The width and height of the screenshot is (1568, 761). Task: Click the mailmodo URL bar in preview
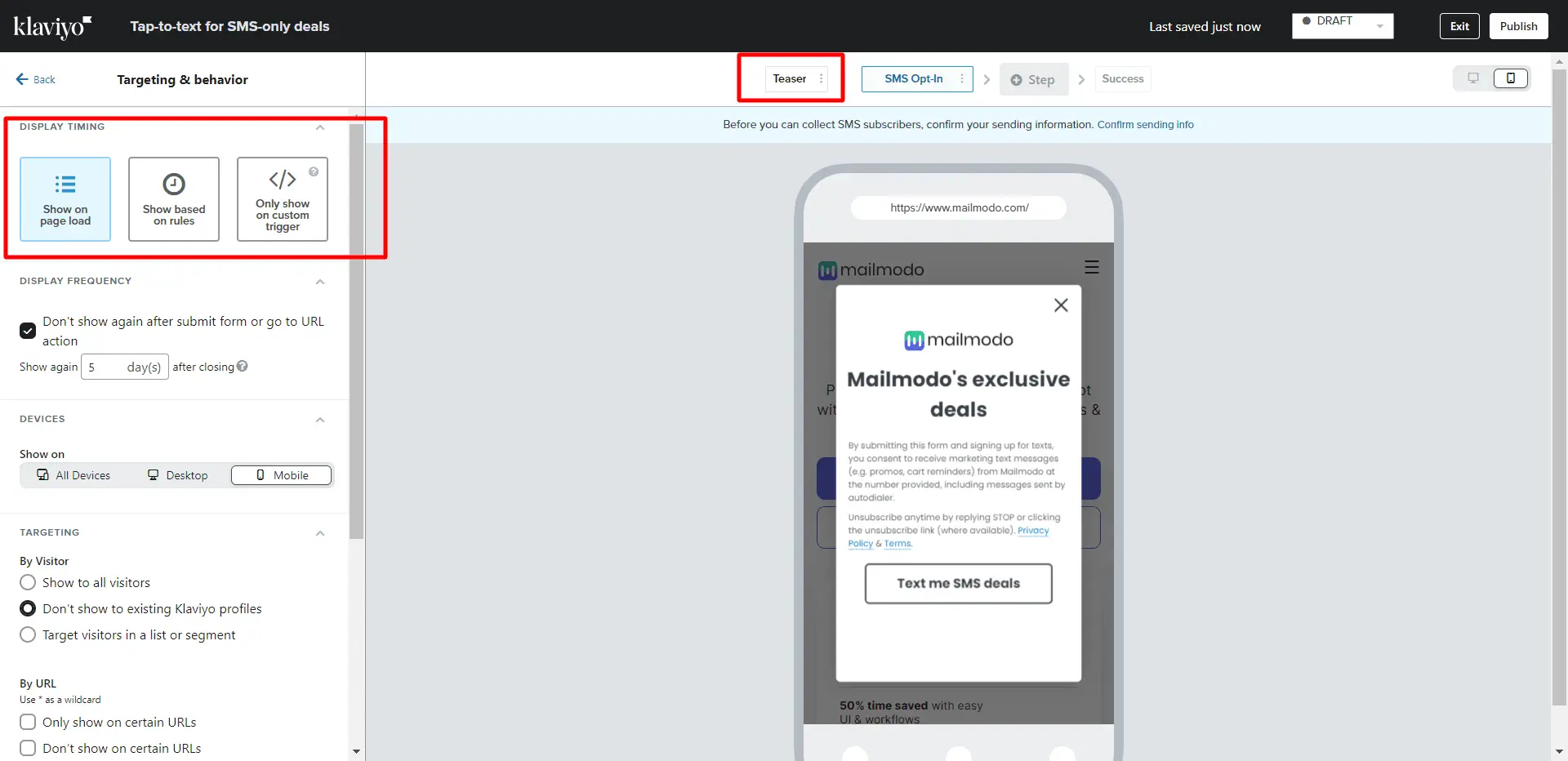tap(959, 207)
